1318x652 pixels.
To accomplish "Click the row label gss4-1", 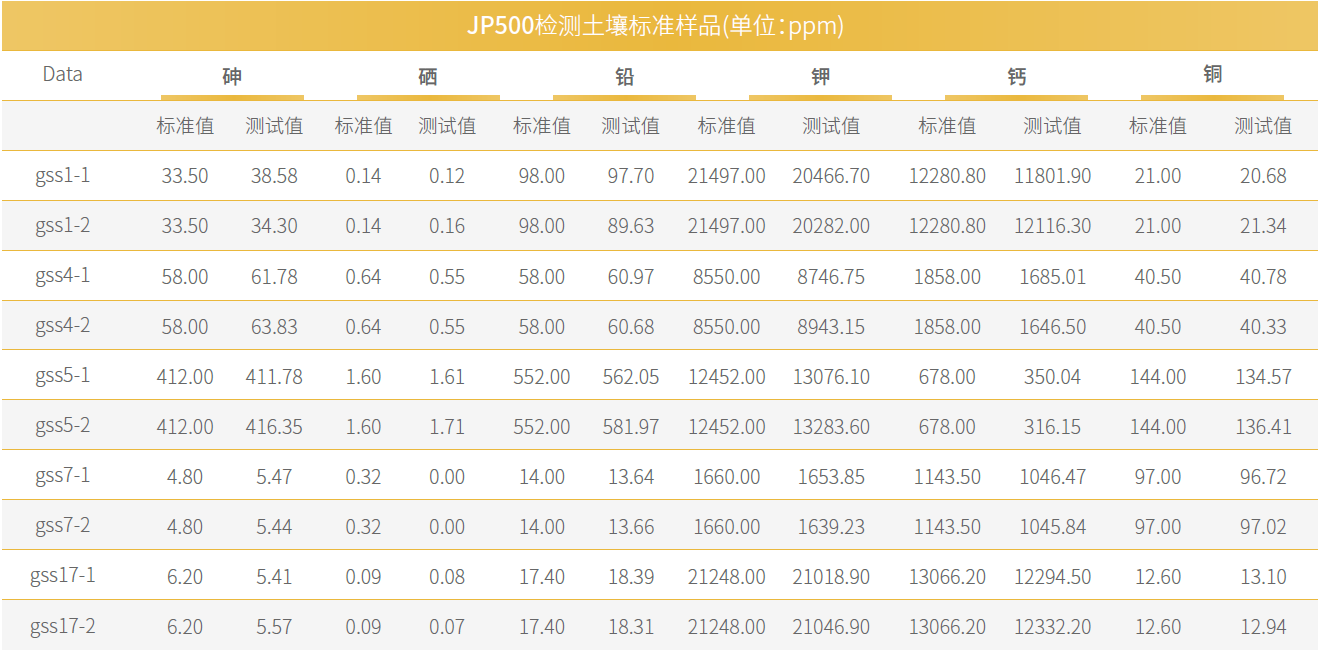I will pos(62,275).
